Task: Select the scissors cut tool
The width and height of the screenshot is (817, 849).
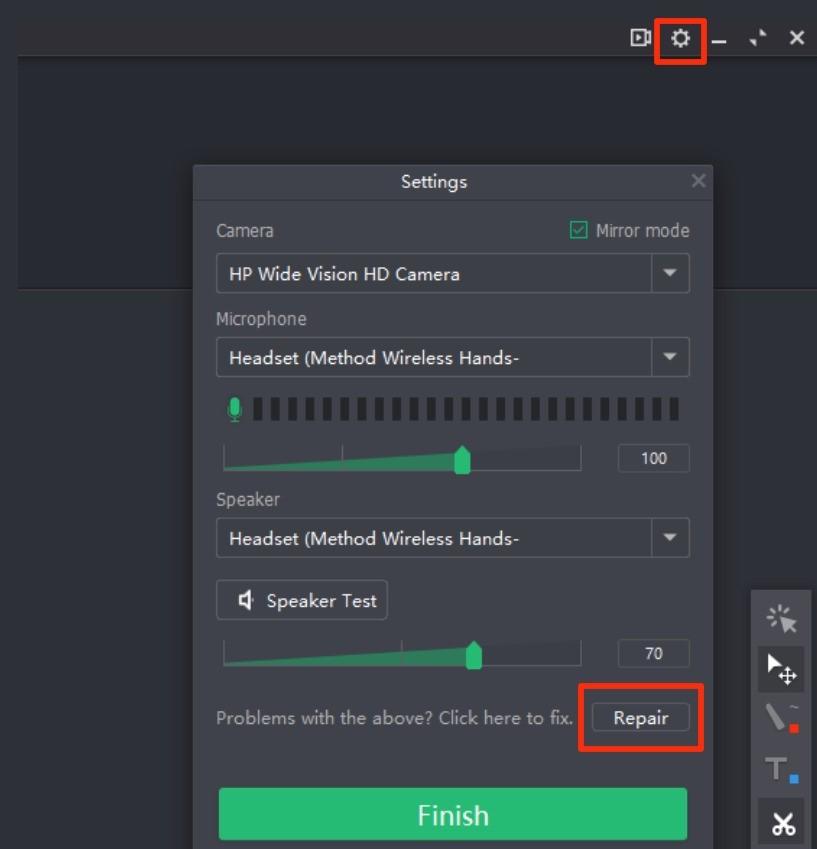Action: pos(782,823)
